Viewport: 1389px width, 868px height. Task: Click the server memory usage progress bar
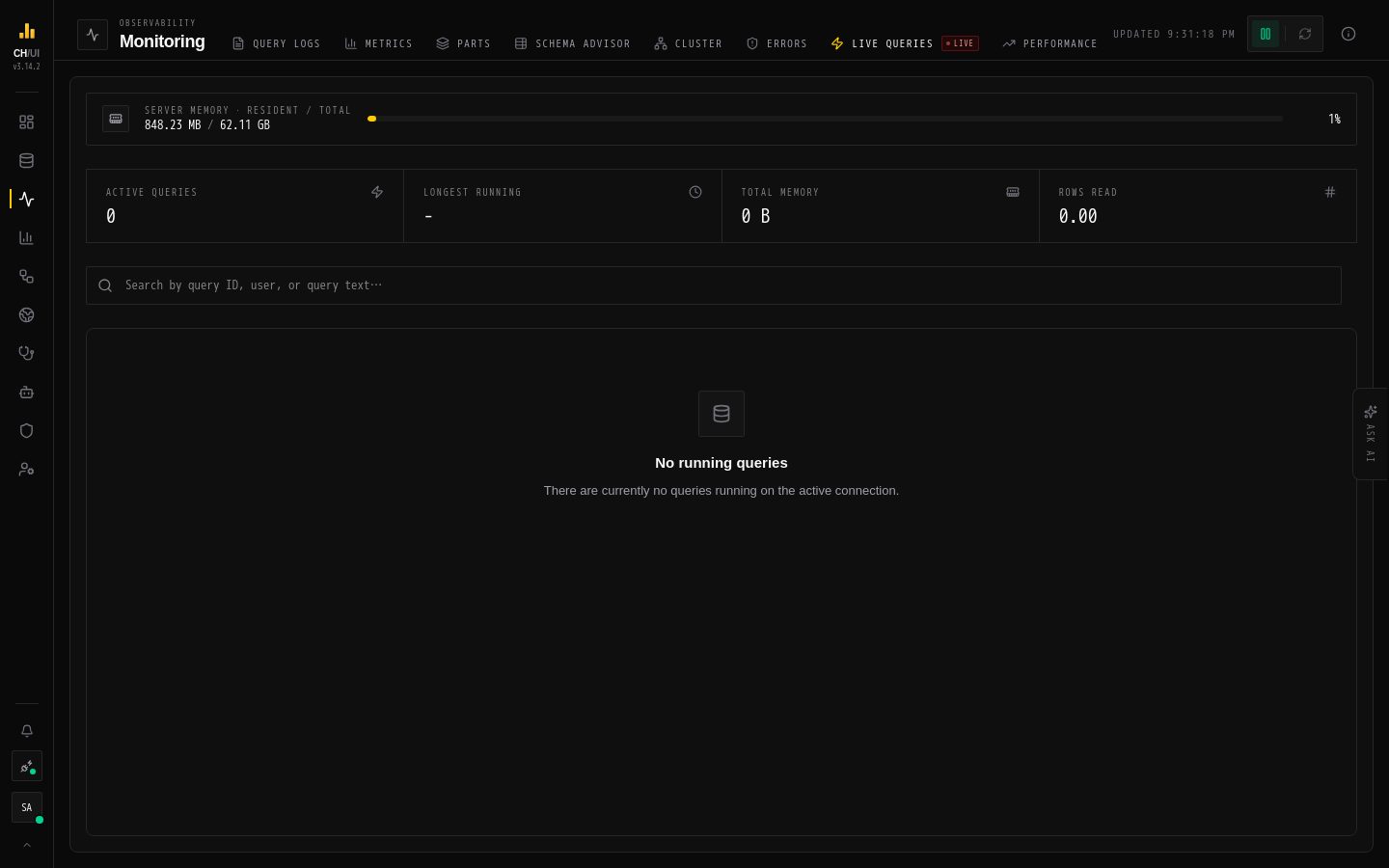tap(825, 119)
